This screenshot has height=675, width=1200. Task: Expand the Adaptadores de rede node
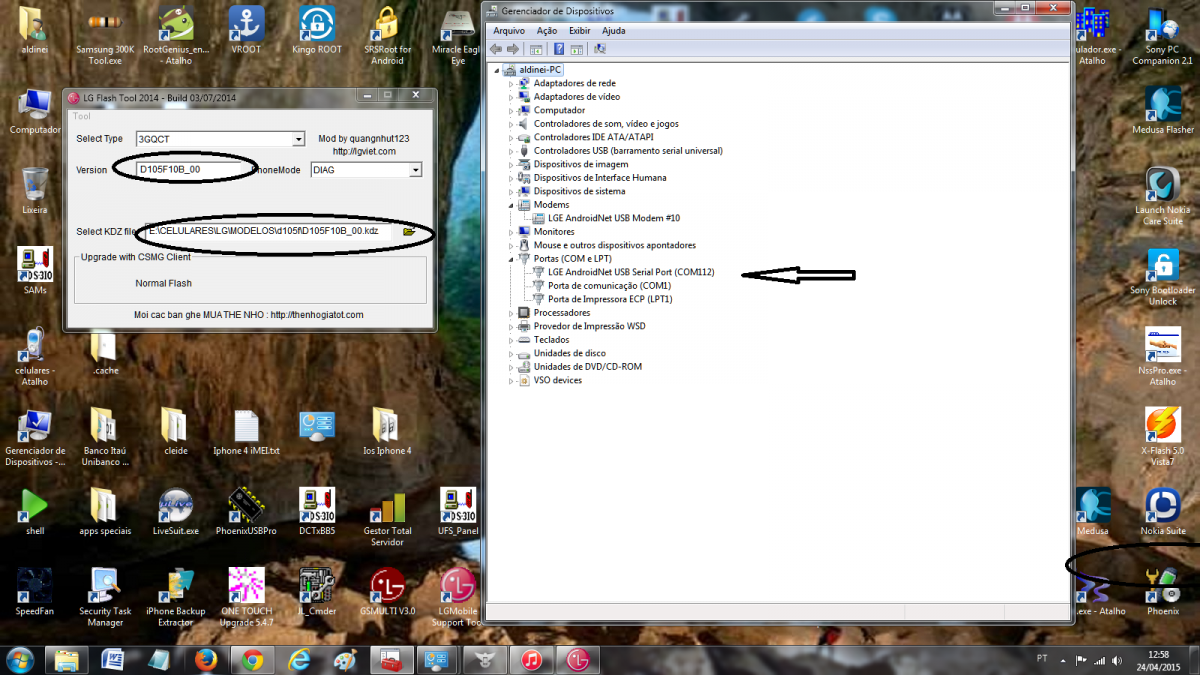511,84
